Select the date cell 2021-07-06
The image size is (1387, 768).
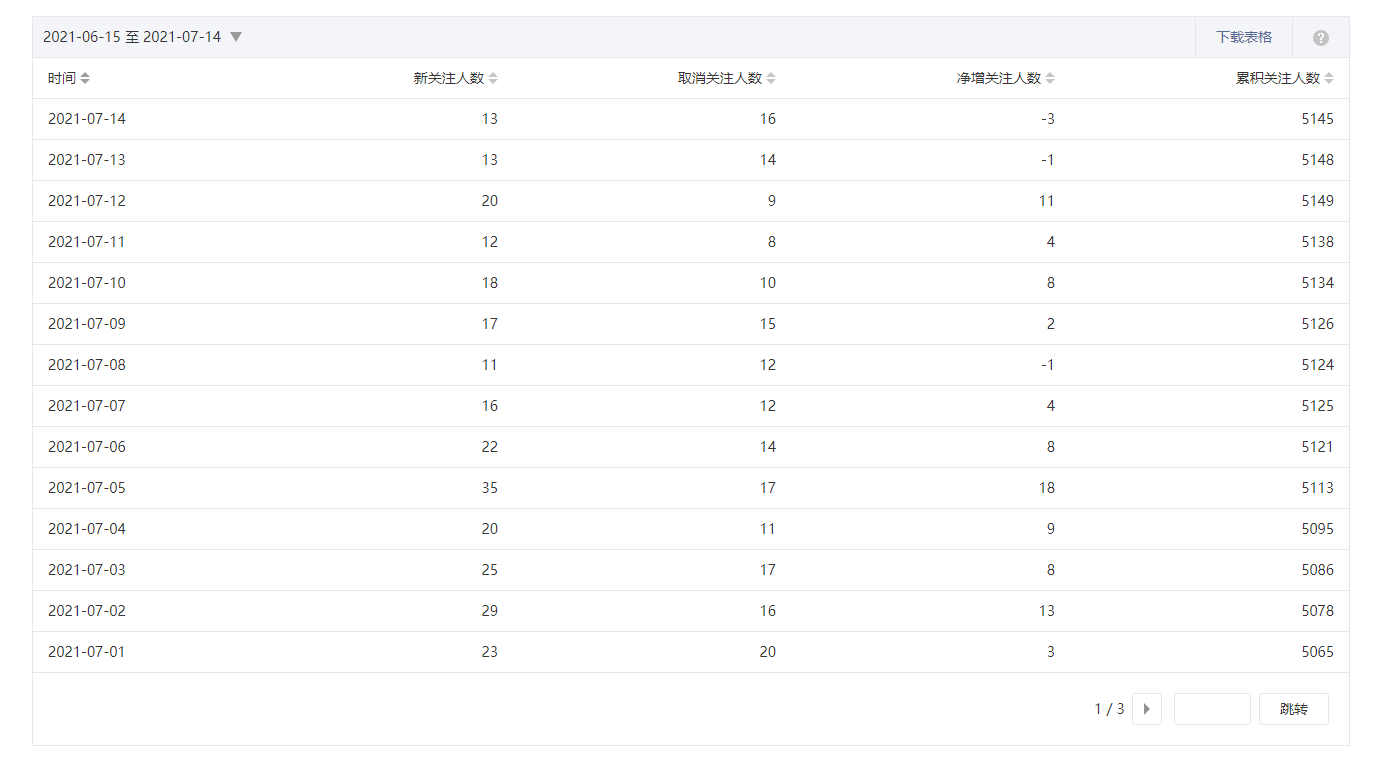point(87,447)
